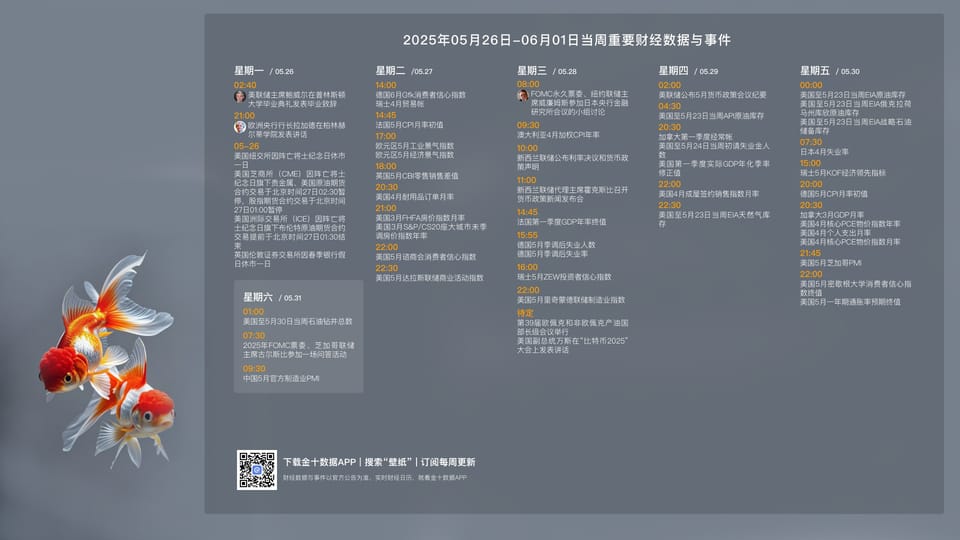Click the 待定 label on Wednesday
Viewport: 960px width, 540px height.
525,313
